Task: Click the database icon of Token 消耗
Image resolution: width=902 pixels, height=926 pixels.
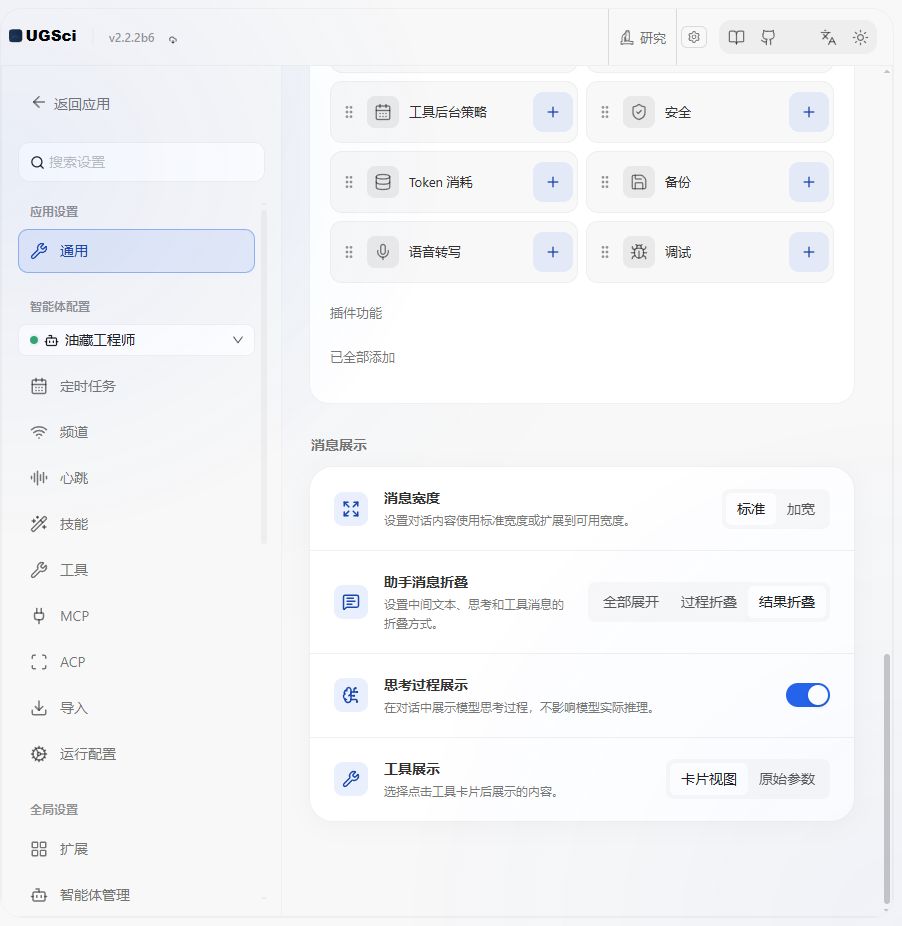Action: coord(383,182)
